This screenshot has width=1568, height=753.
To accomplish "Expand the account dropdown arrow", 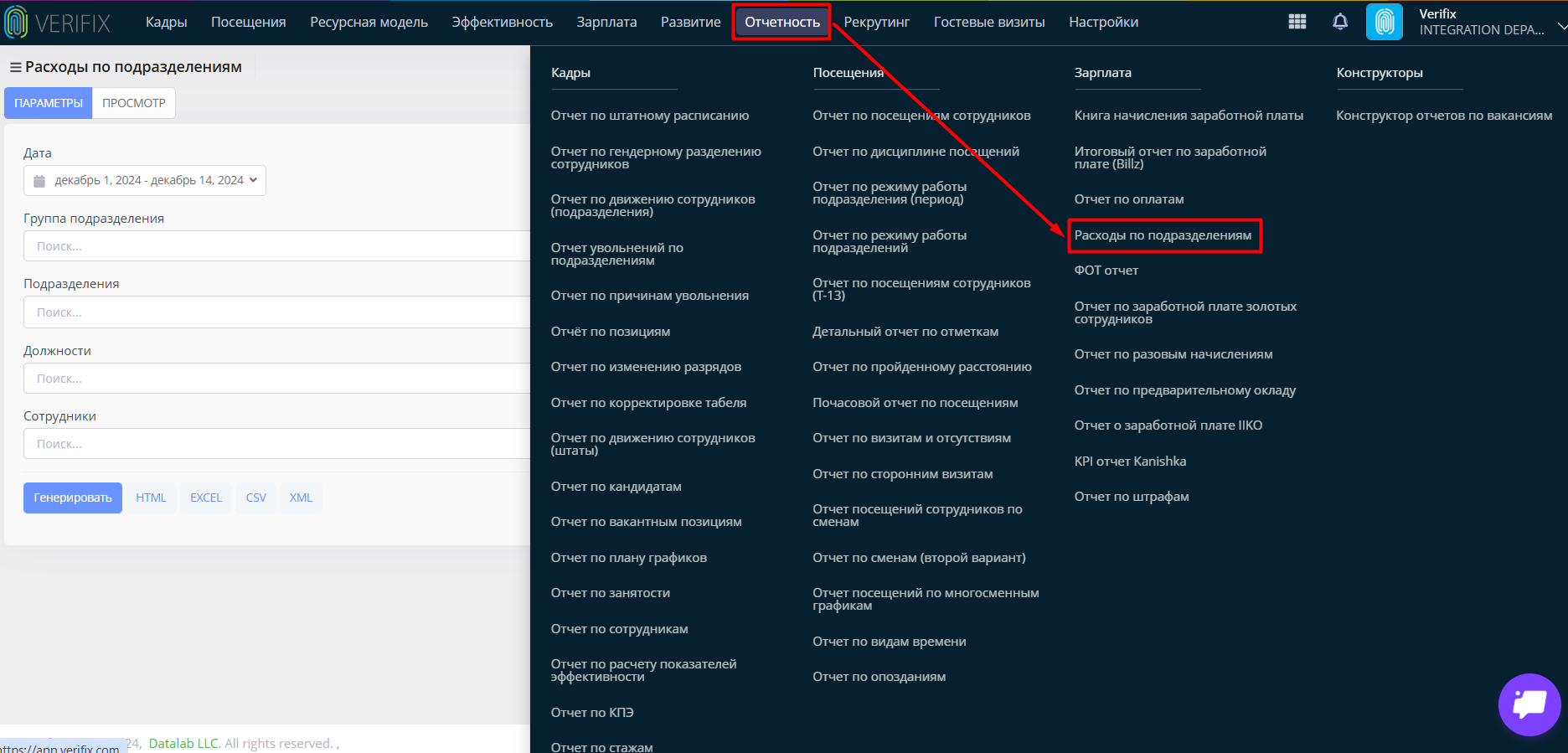I will (1561, 26).
